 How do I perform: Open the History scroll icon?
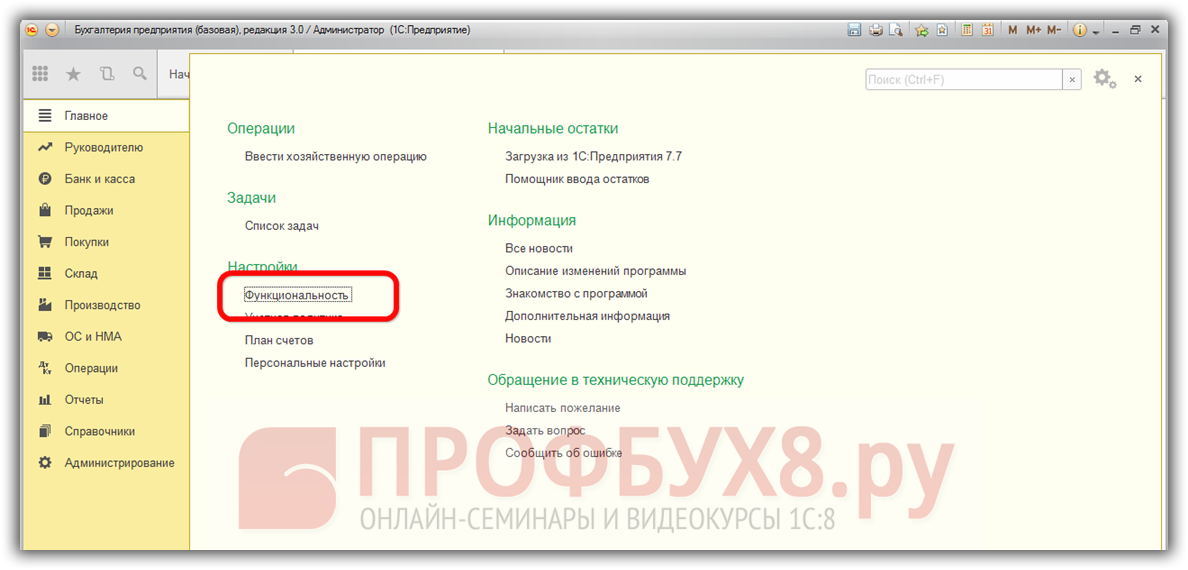click(107, 74)
